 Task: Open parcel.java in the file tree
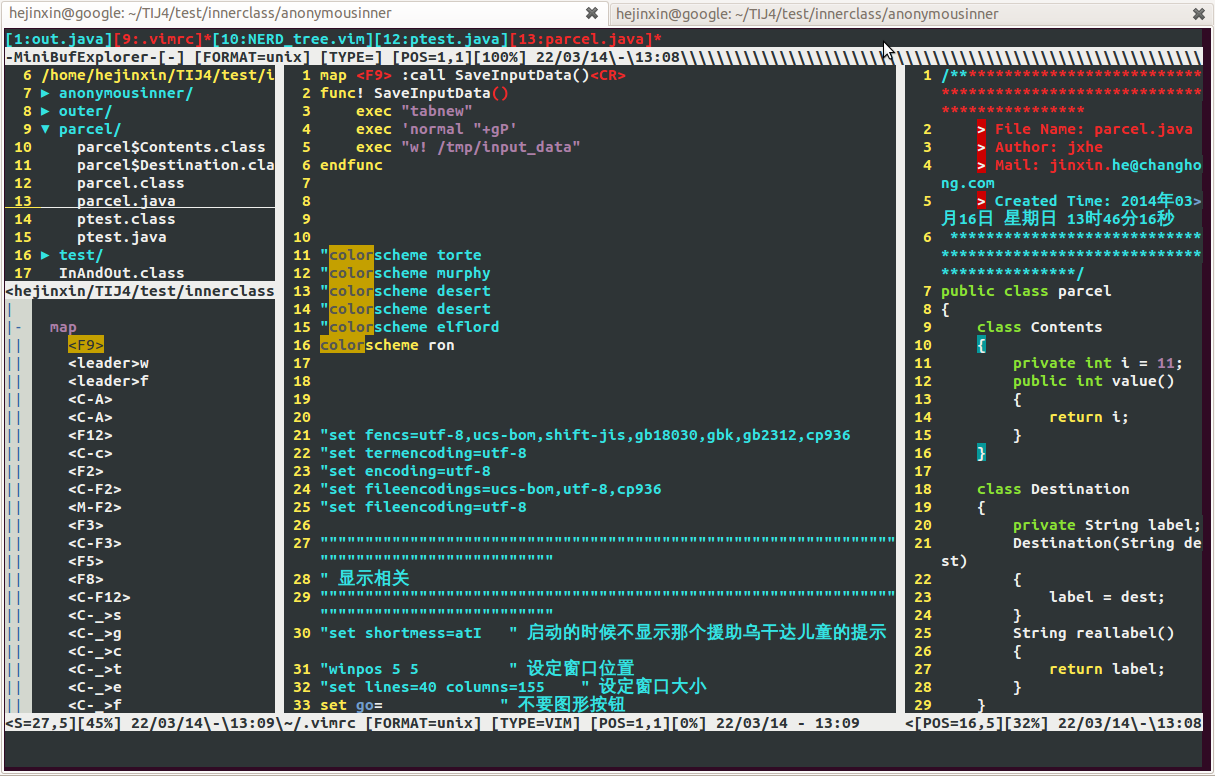point(126,201)
